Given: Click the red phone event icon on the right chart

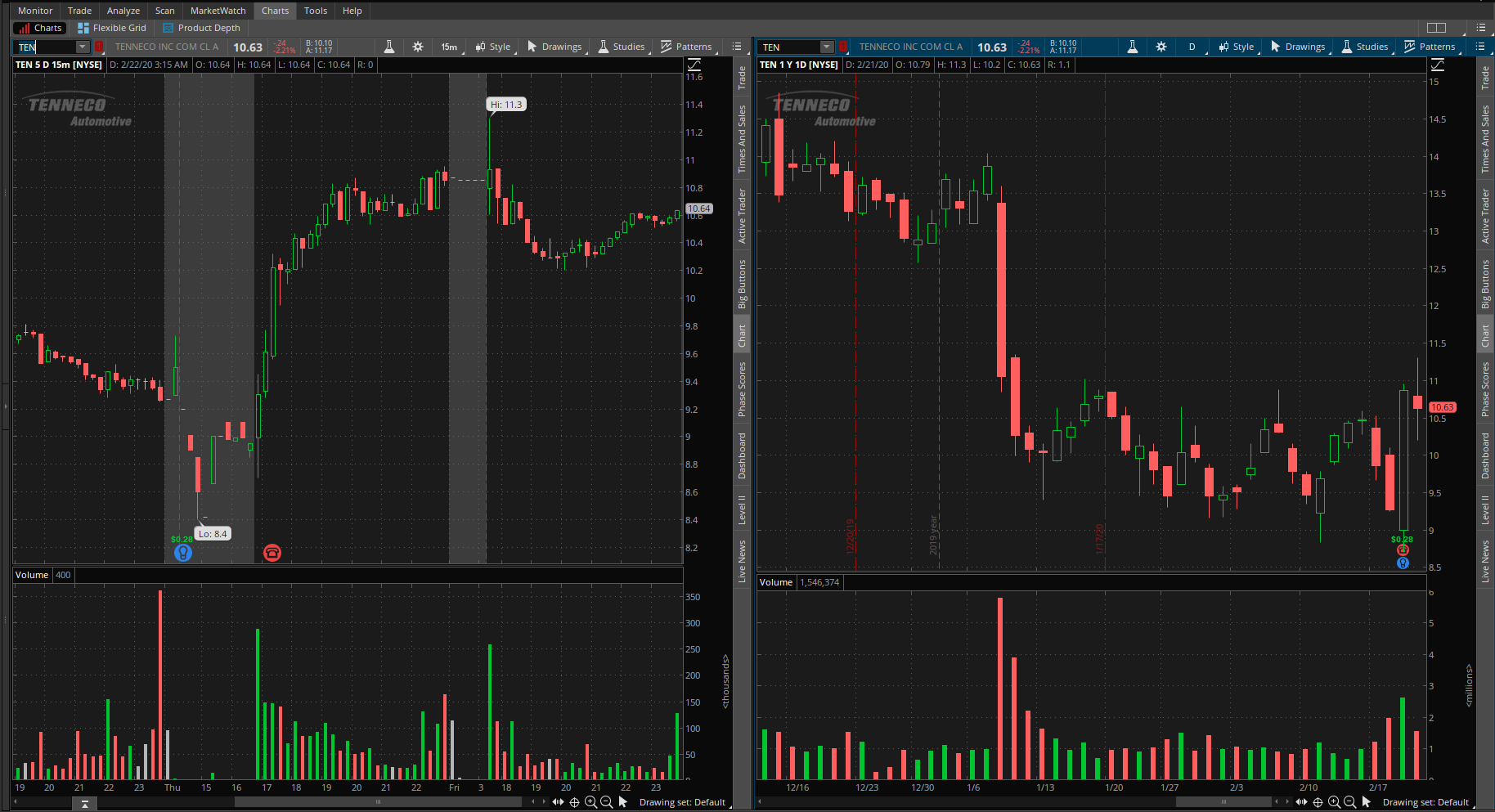Looking at the screenshot, I should point(1403,550).
